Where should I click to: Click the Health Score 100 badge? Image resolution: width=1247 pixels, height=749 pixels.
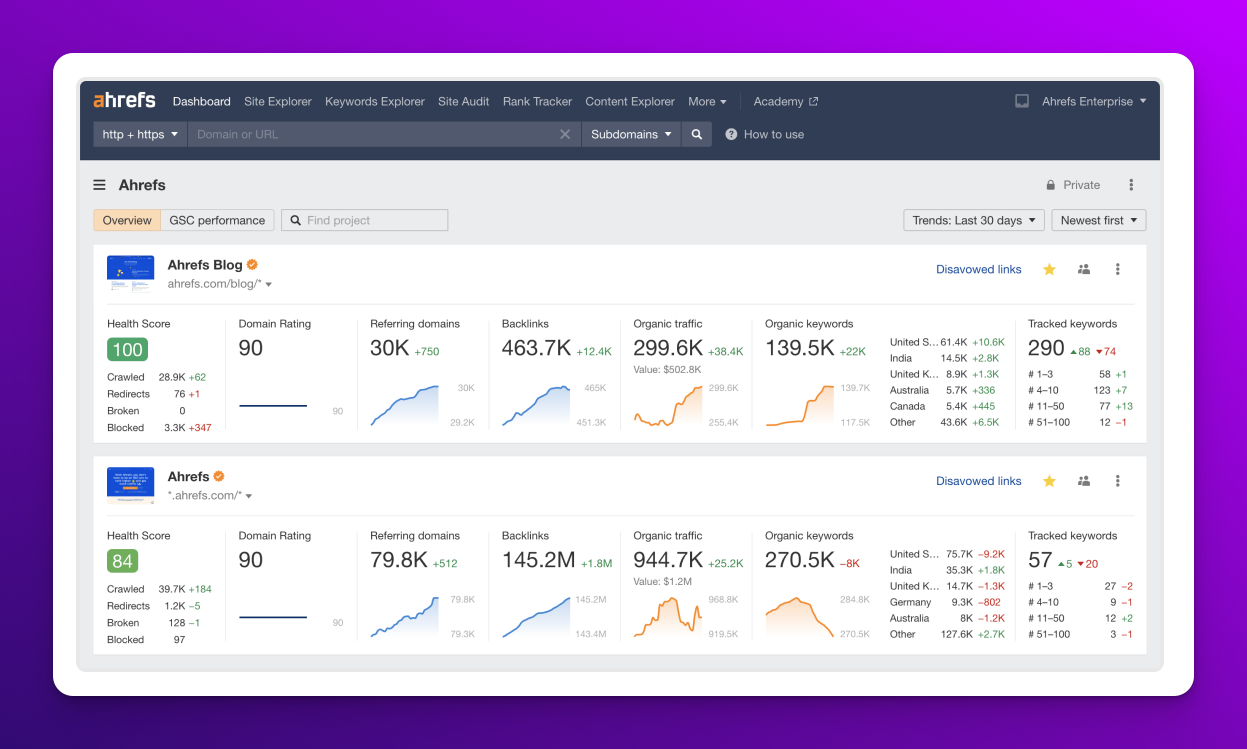[x=127, y=349]
